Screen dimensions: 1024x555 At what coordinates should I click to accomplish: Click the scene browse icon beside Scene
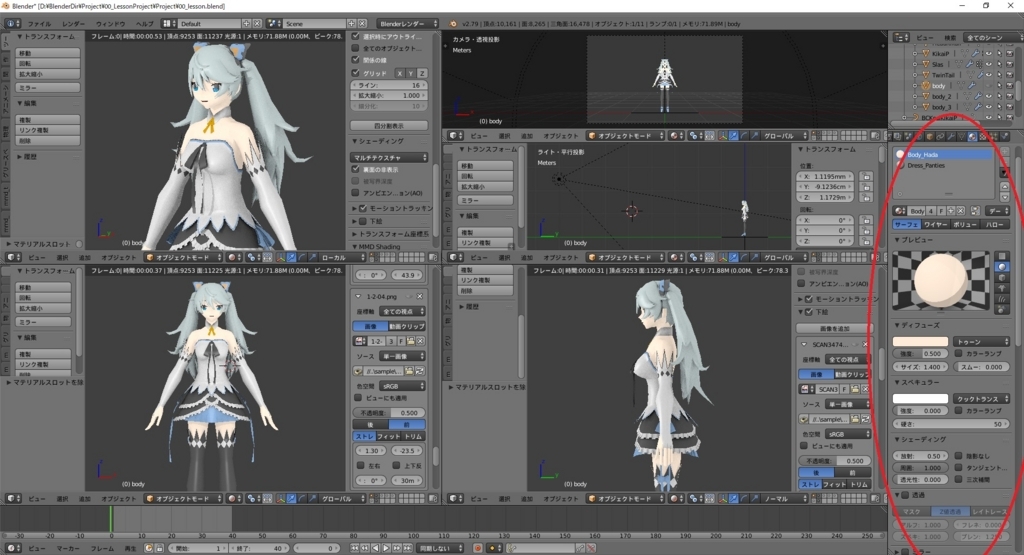point(274,24)
